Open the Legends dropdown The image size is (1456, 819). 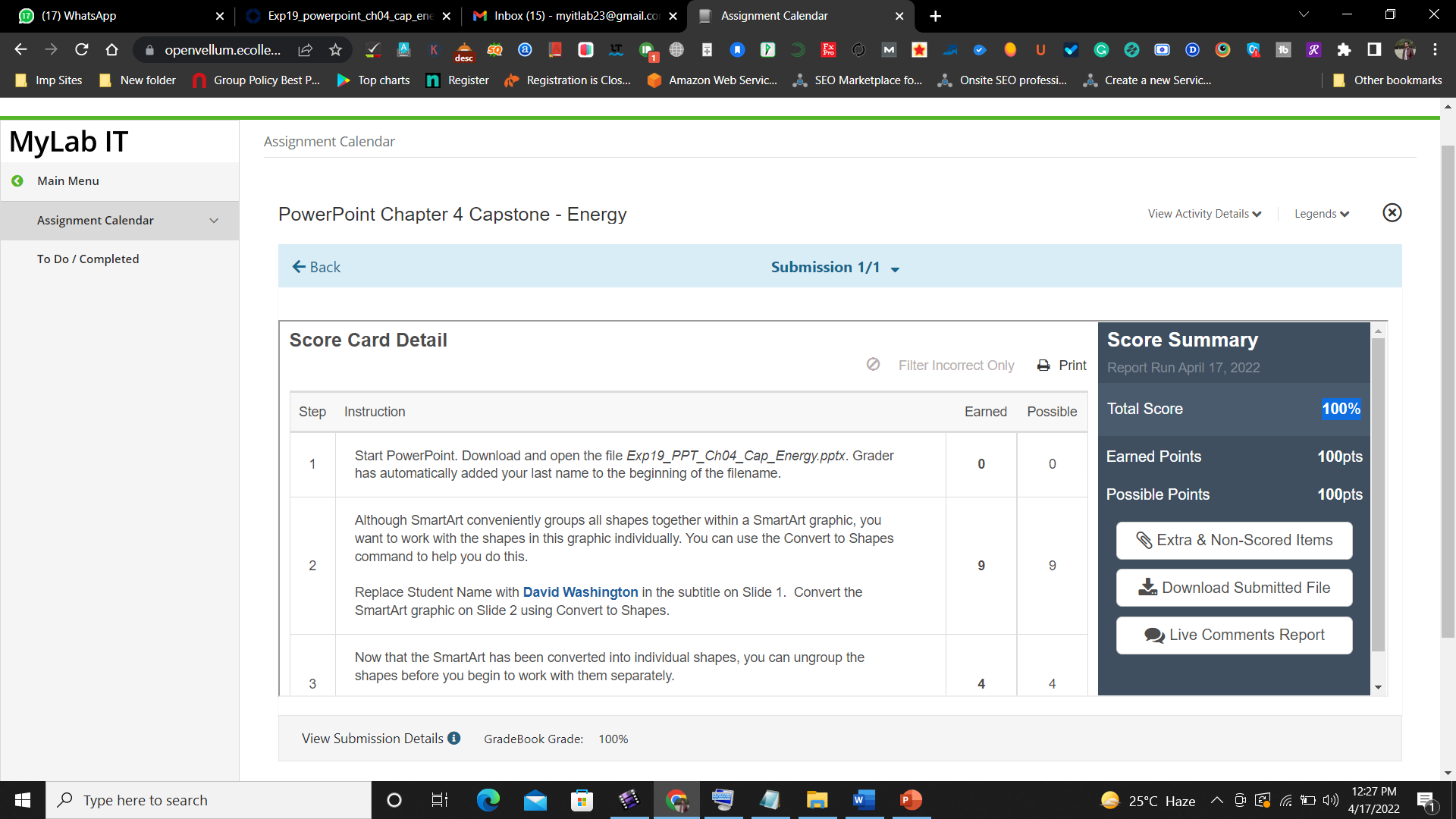point(1322,214)
